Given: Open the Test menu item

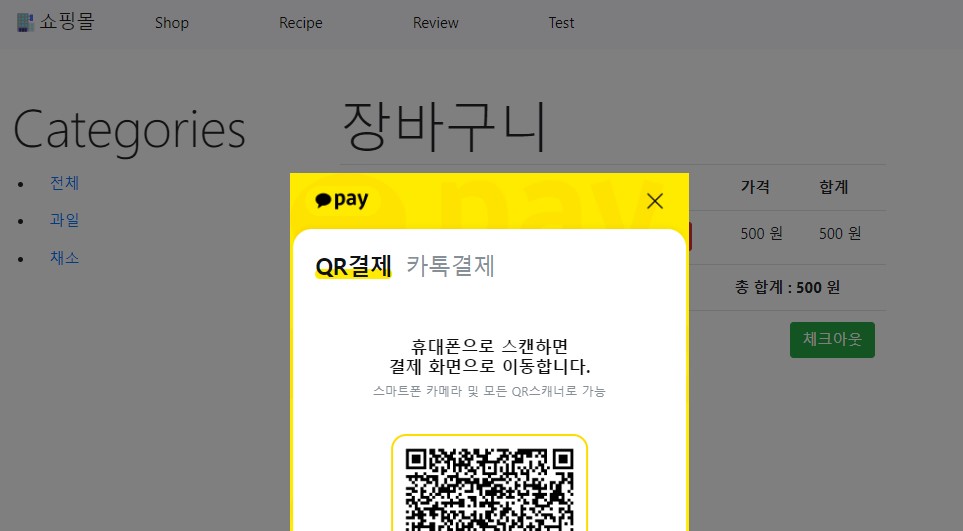Looking at the screenshot, I should (561, 23).
